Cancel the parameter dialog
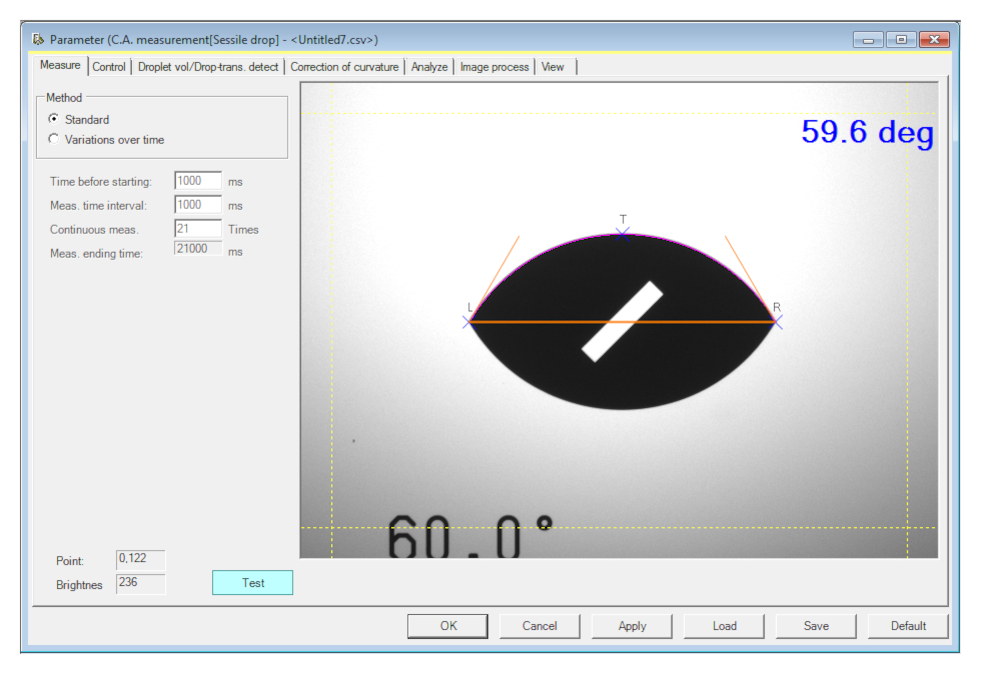 (540, 626)
